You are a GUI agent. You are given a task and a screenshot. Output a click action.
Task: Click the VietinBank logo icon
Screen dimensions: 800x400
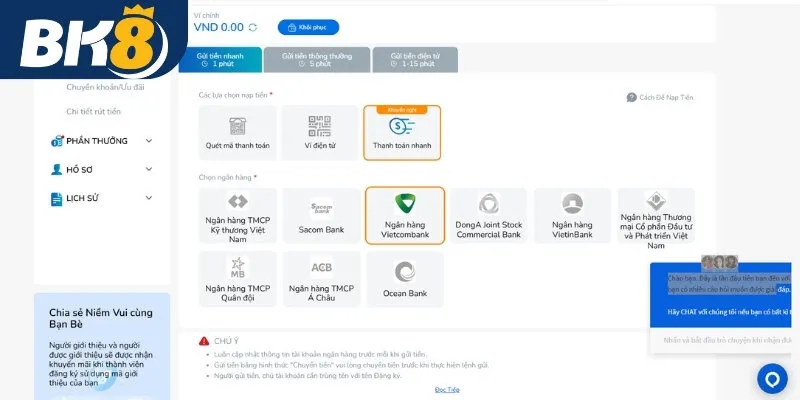[572, 203]
